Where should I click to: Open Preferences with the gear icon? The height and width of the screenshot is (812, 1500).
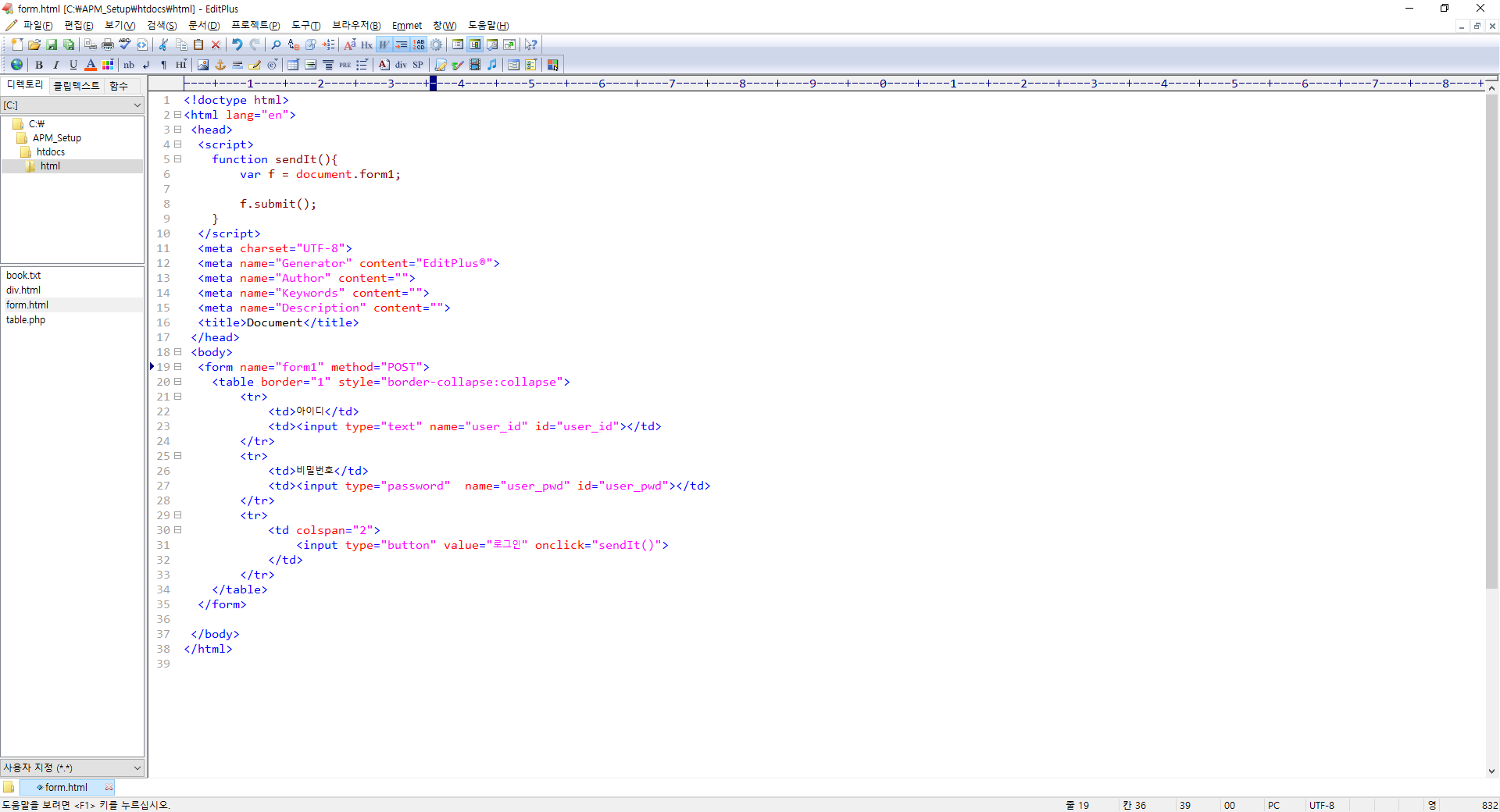pos(436,45)
